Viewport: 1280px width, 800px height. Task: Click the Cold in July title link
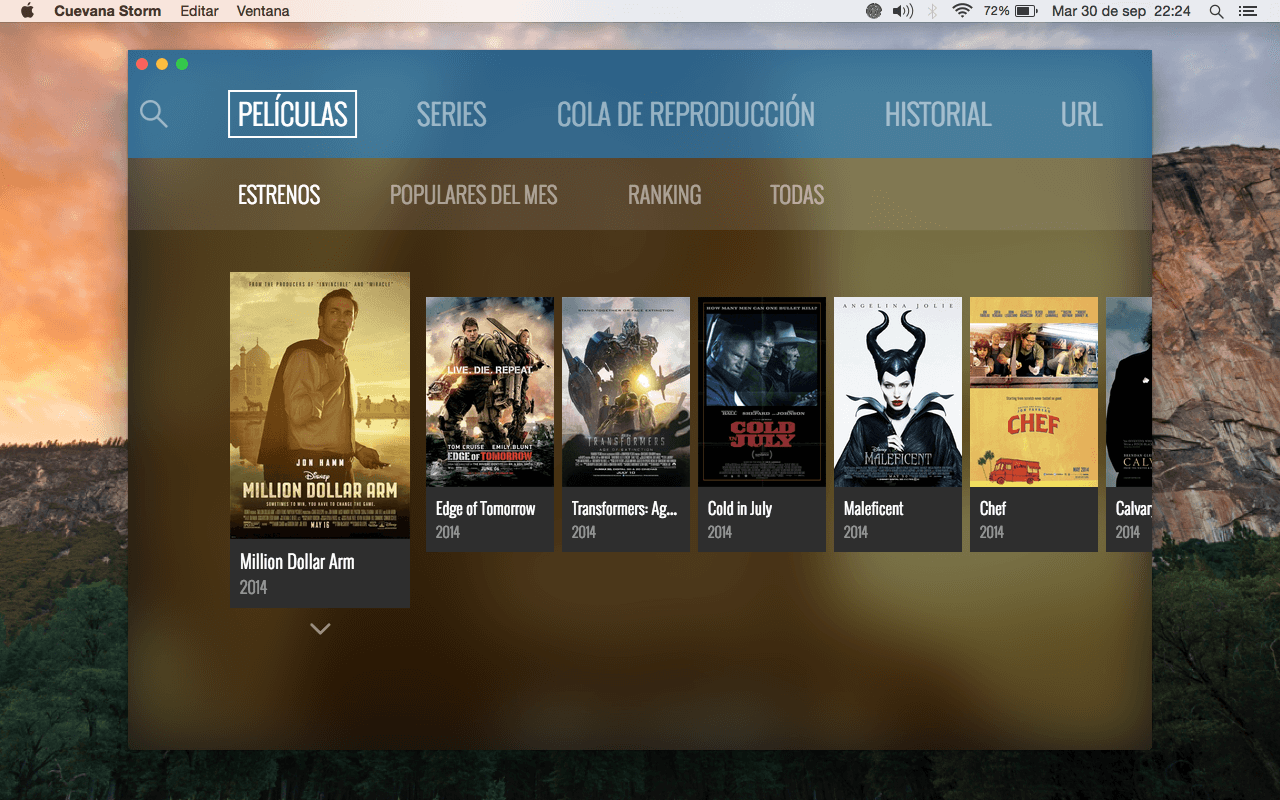pyautogui.click(x=740, y=509)
